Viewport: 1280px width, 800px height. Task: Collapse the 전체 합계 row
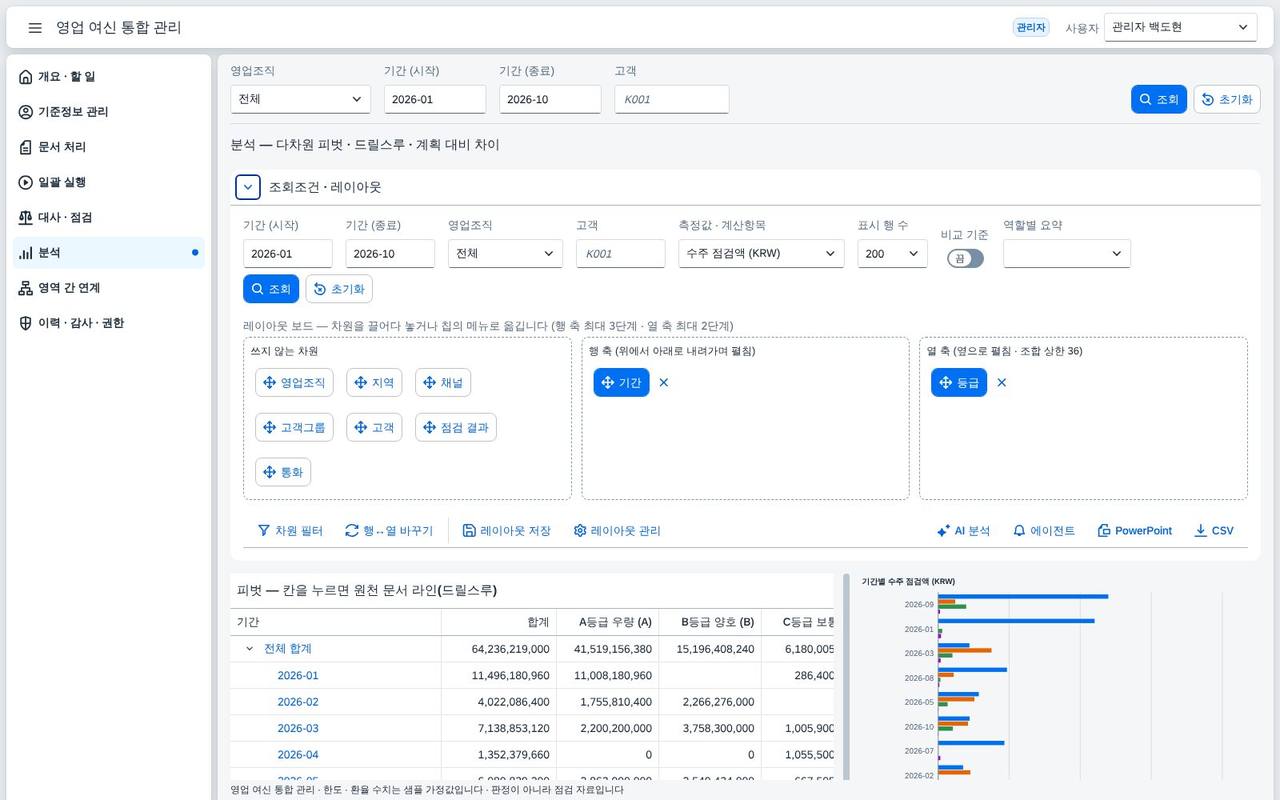[x=250, y=649]
